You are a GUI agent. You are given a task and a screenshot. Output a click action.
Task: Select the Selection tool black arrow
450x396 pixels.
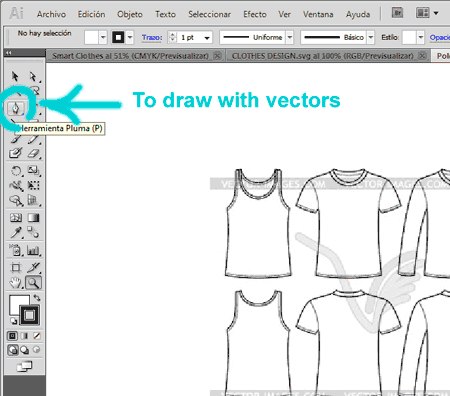click(15, 77)
